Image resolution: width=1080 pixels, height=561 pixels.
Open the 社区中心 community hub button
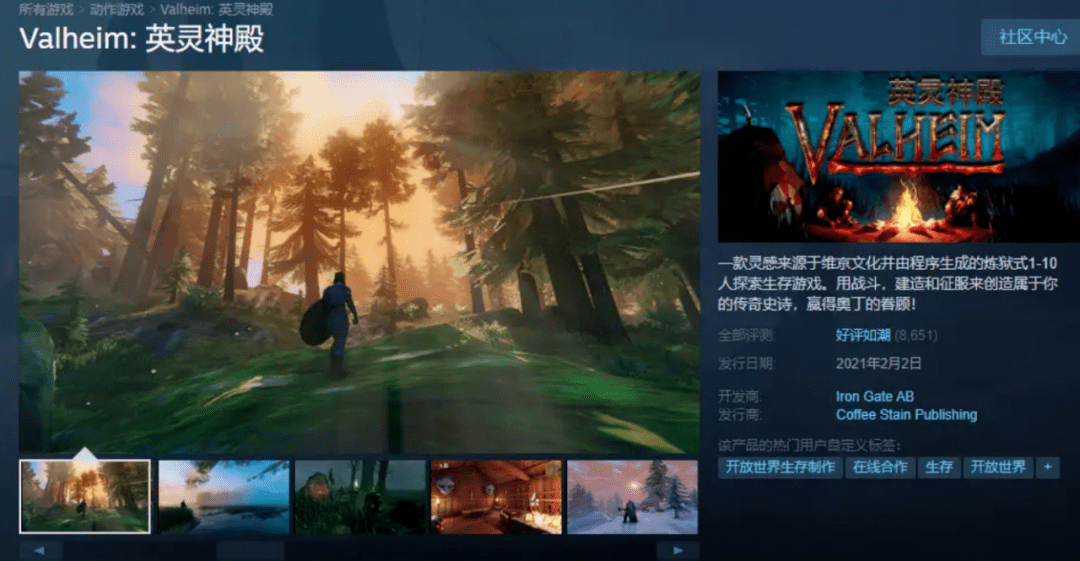pyautogui.click(x=1030, y=37)
